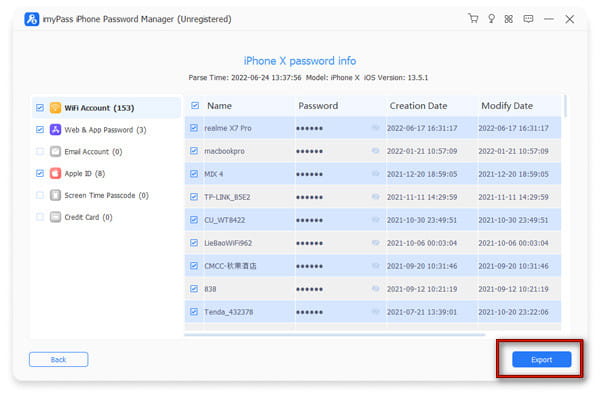Click the masked password of MIX 4
Image resolution: width=600 pixels, height=393 pixels.
309,174
